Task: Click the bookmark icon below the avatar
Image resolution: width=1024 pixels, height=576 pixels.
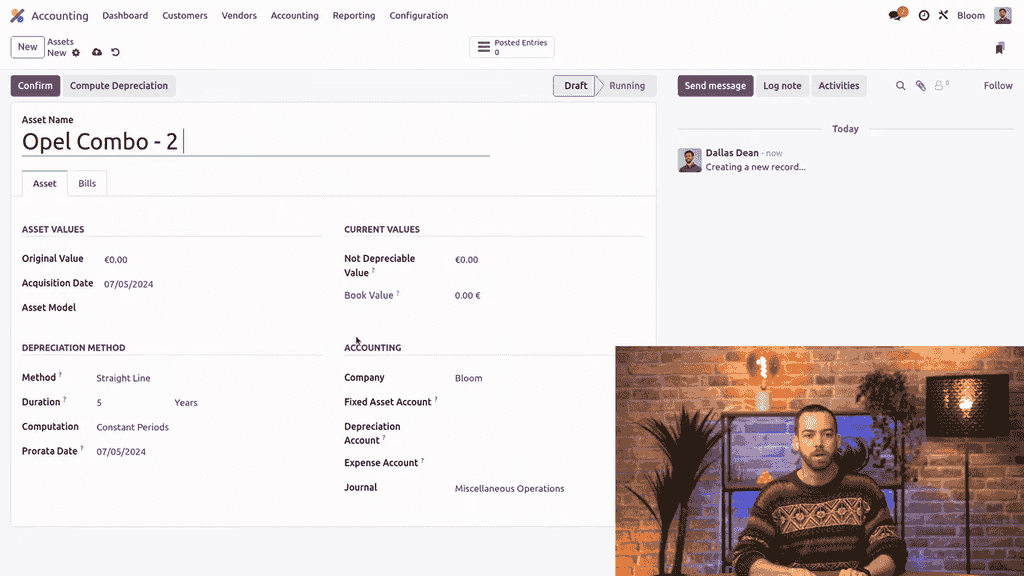Action: point(1000,48)
